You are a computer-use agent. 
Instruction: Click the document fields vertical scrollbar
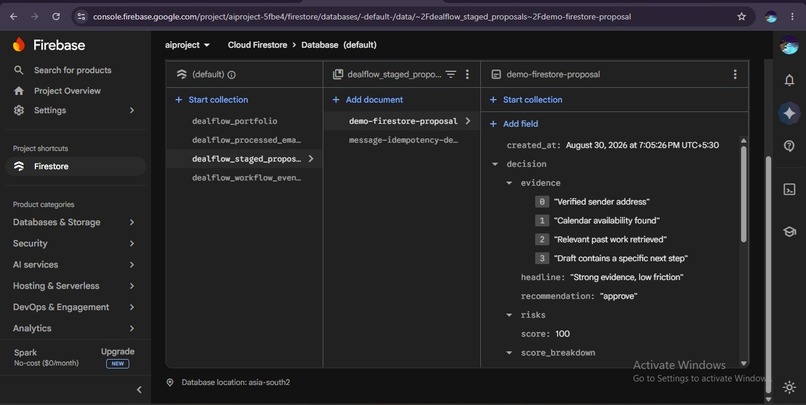tap(743, 194)
